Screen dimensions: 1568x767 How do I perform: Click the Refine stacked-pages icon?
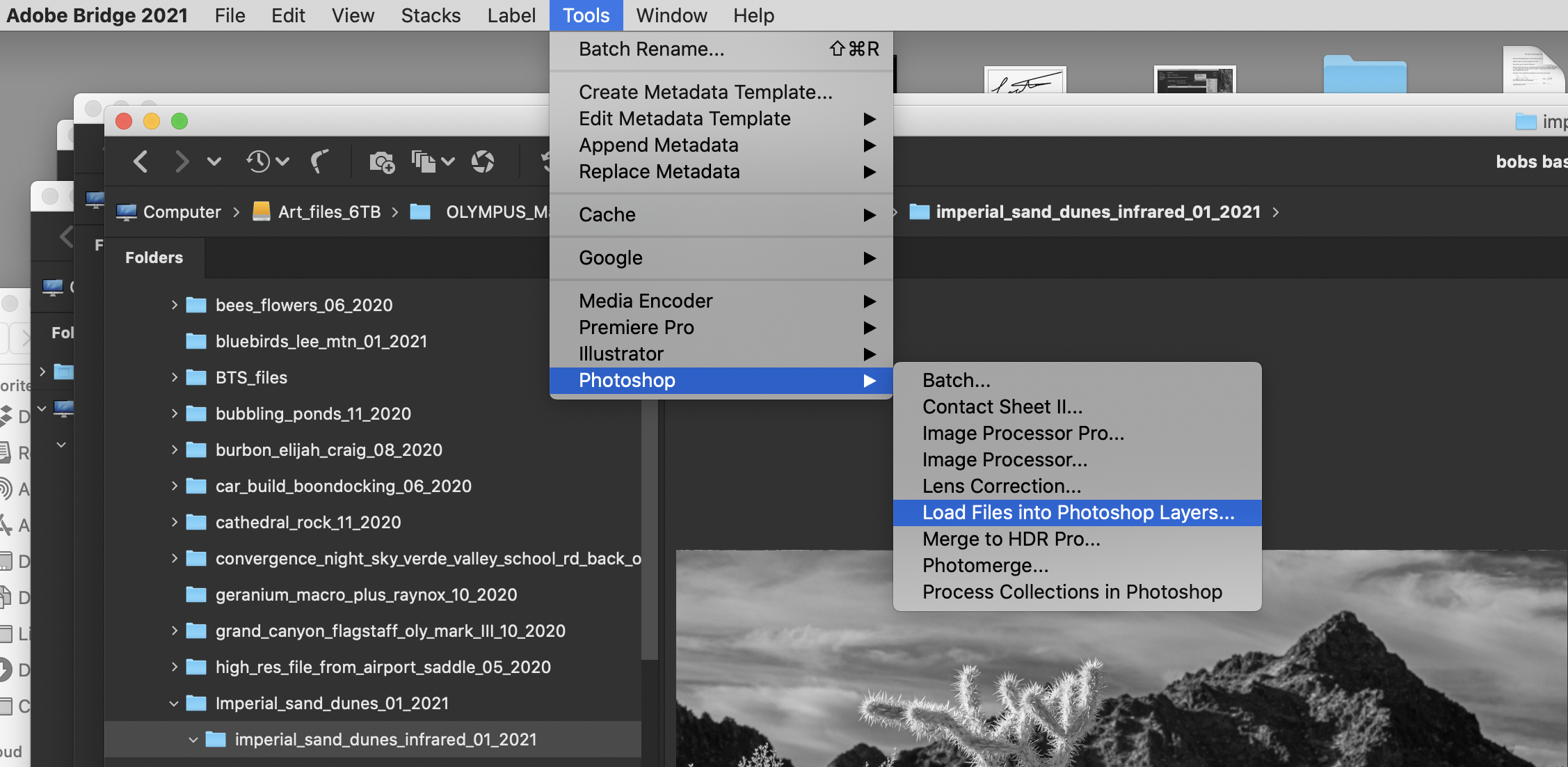[424, 161]
